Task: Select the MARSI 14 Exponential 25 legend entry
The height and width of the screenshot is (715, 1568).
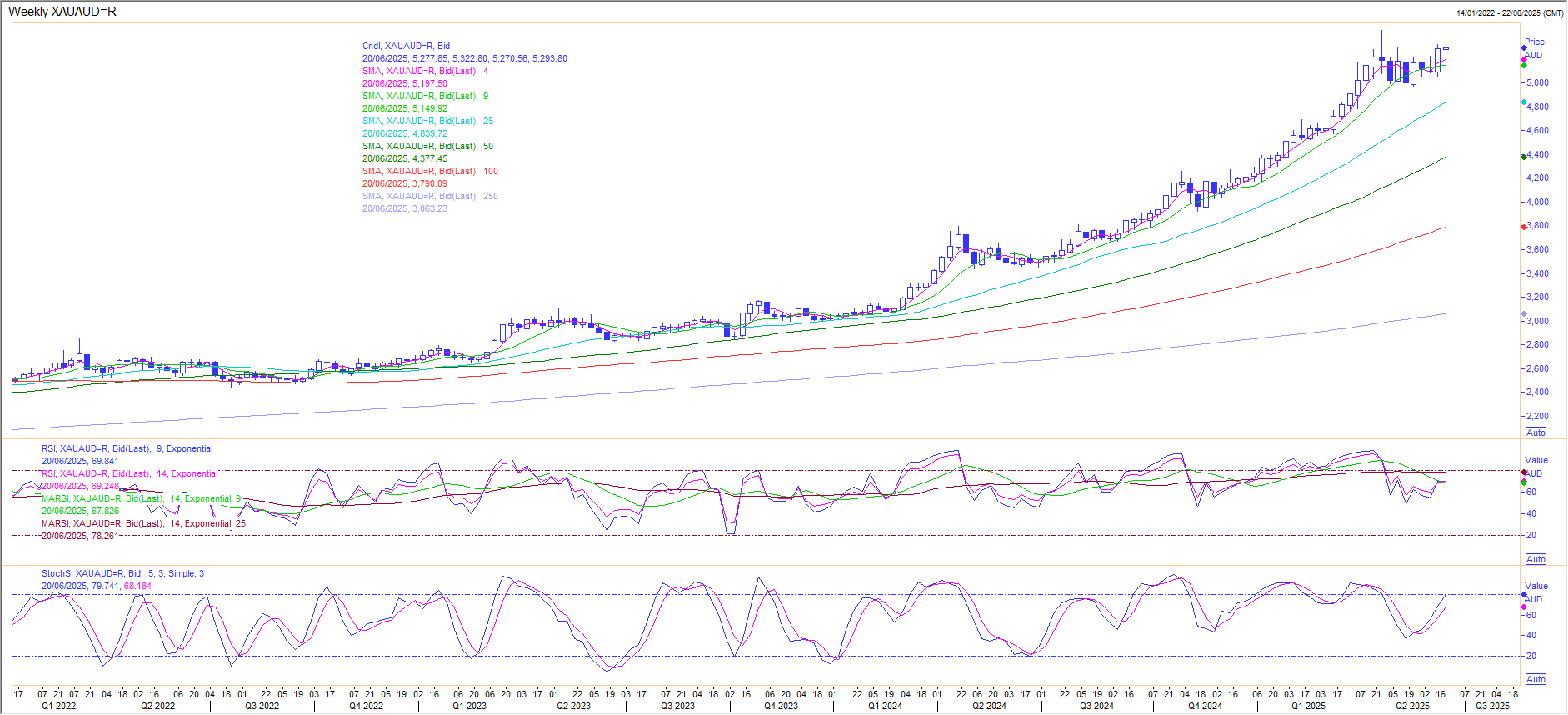Action: pyautogui.click(x=143, y=523)
